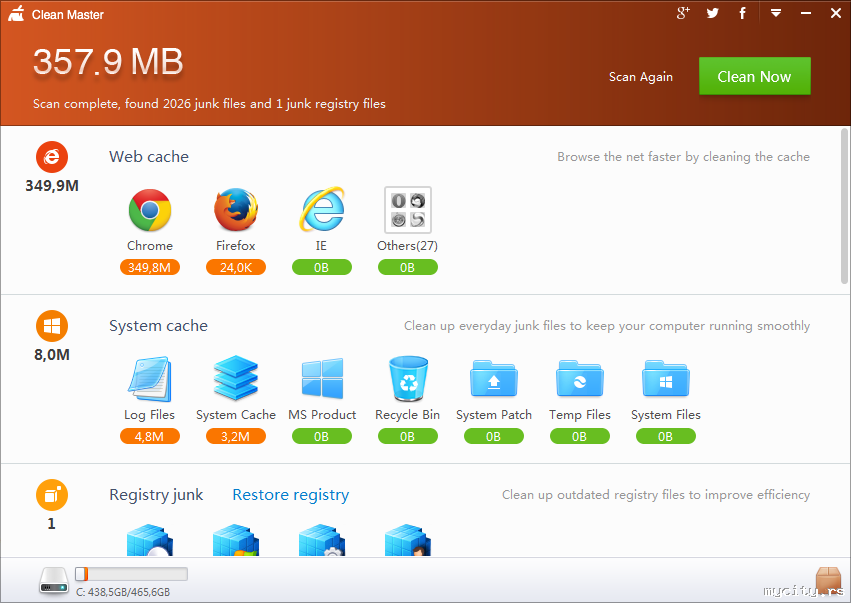The width and height of the screenshot is (851, 603).
Task: Click the hard drive icon in status bar
Action: [54, 580]
